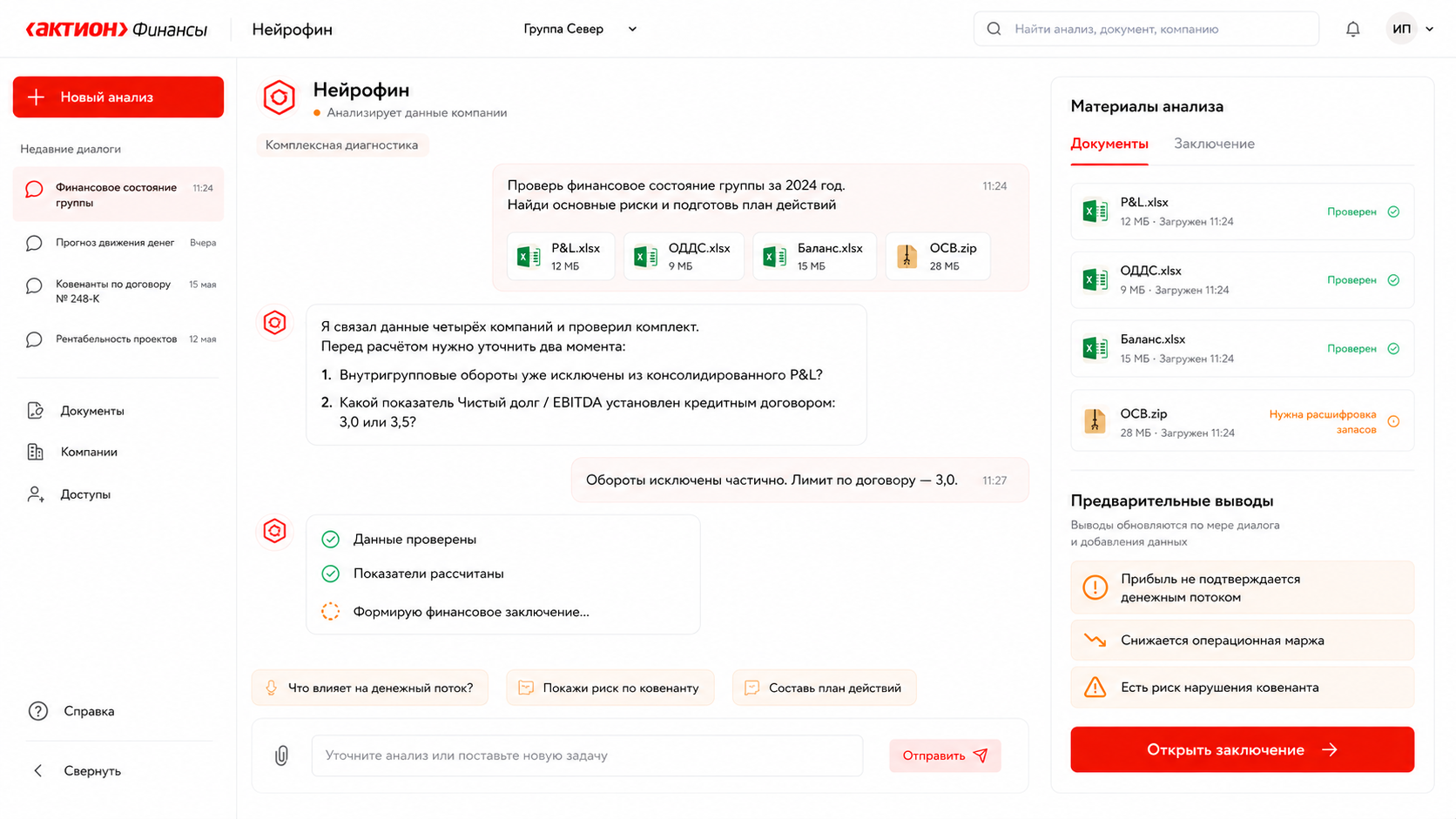Choose suggestion Составь план действий
This screenshot has height=819, width=1456.
824,688
